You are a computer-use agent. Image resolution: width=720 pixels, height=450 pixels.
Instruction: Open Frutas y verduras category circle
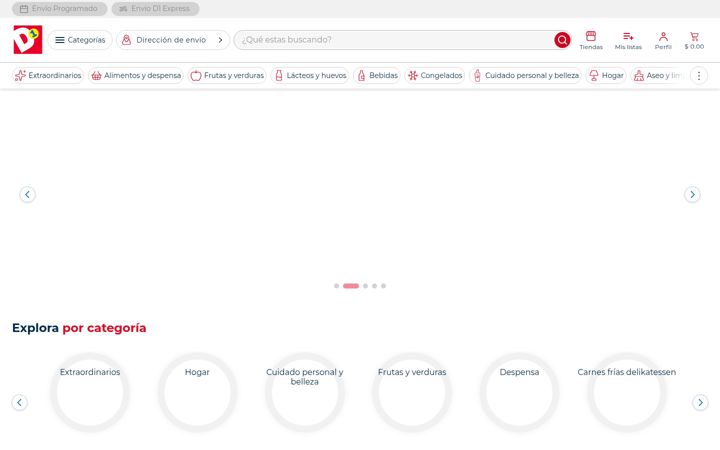(412, 393)
